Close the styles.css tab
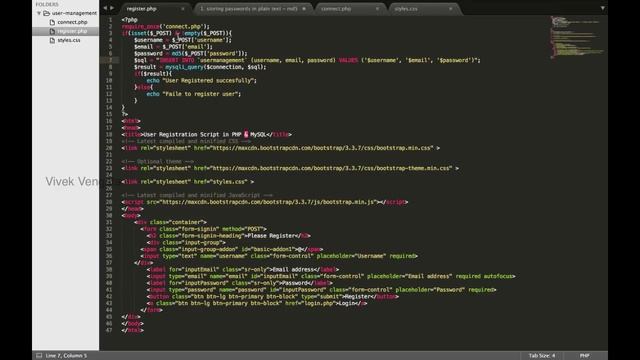 (451, 9)
